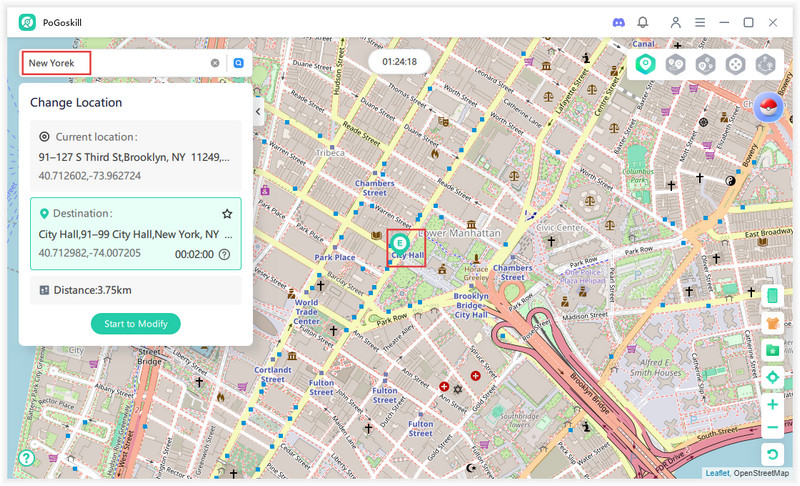Click the search magnifier button
The width and height of the screenshot is (800, 486).
click(239, 63)
